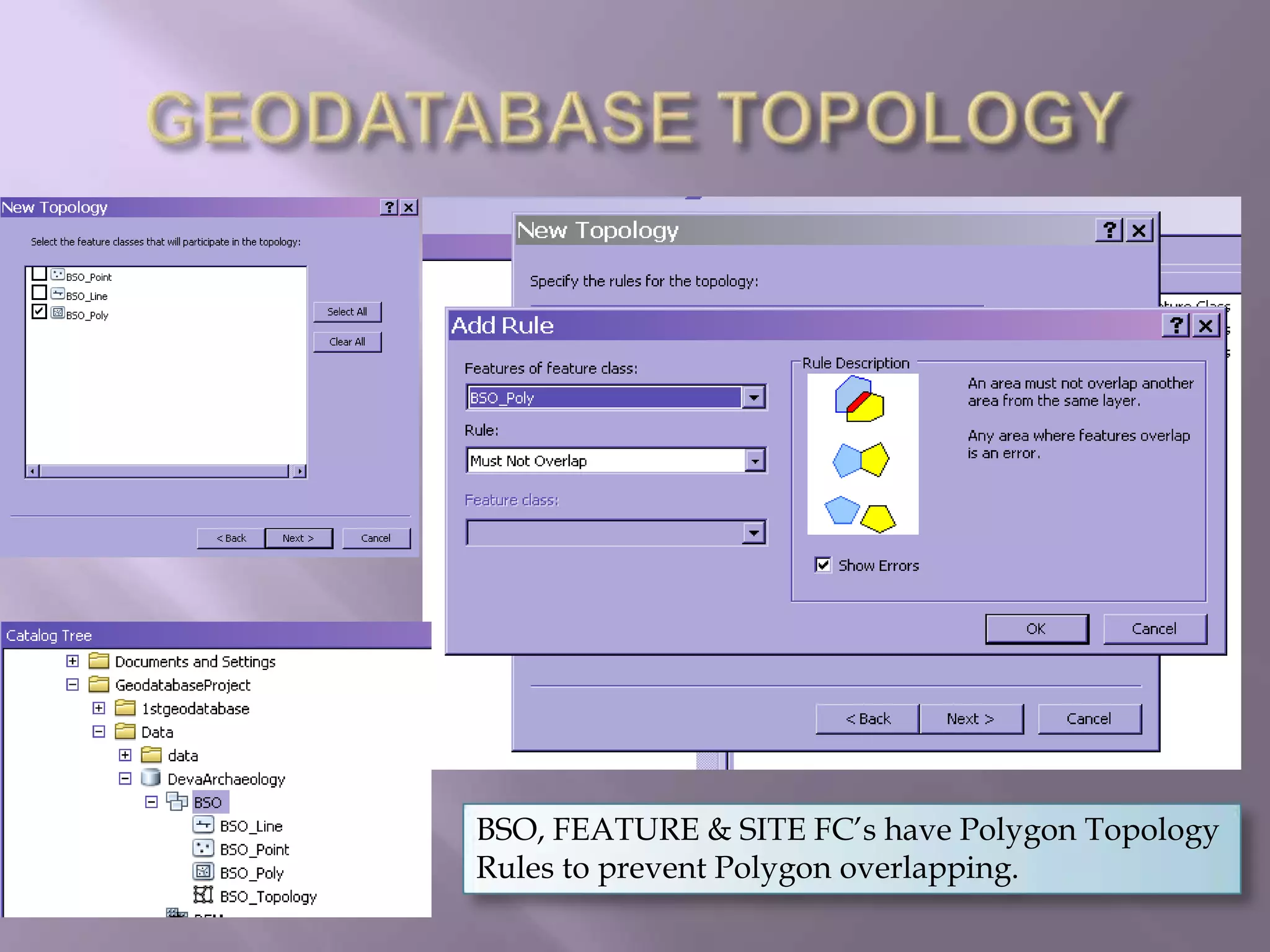Click BSO_Poly polygon feature class icon in tree
Viewport: 1270px width, 952px height.
(203, 872)
